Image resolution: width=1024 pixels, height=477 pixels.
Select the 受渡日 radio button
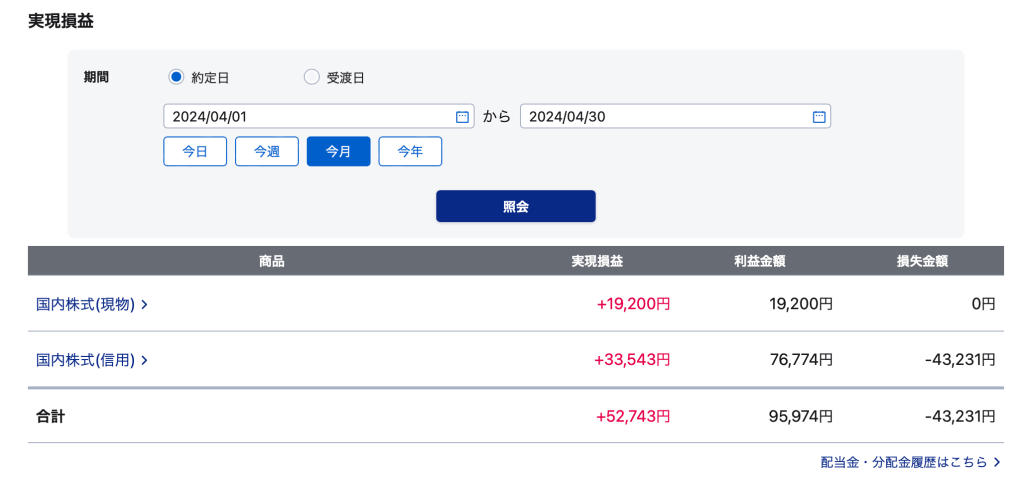tap(311, 77)
